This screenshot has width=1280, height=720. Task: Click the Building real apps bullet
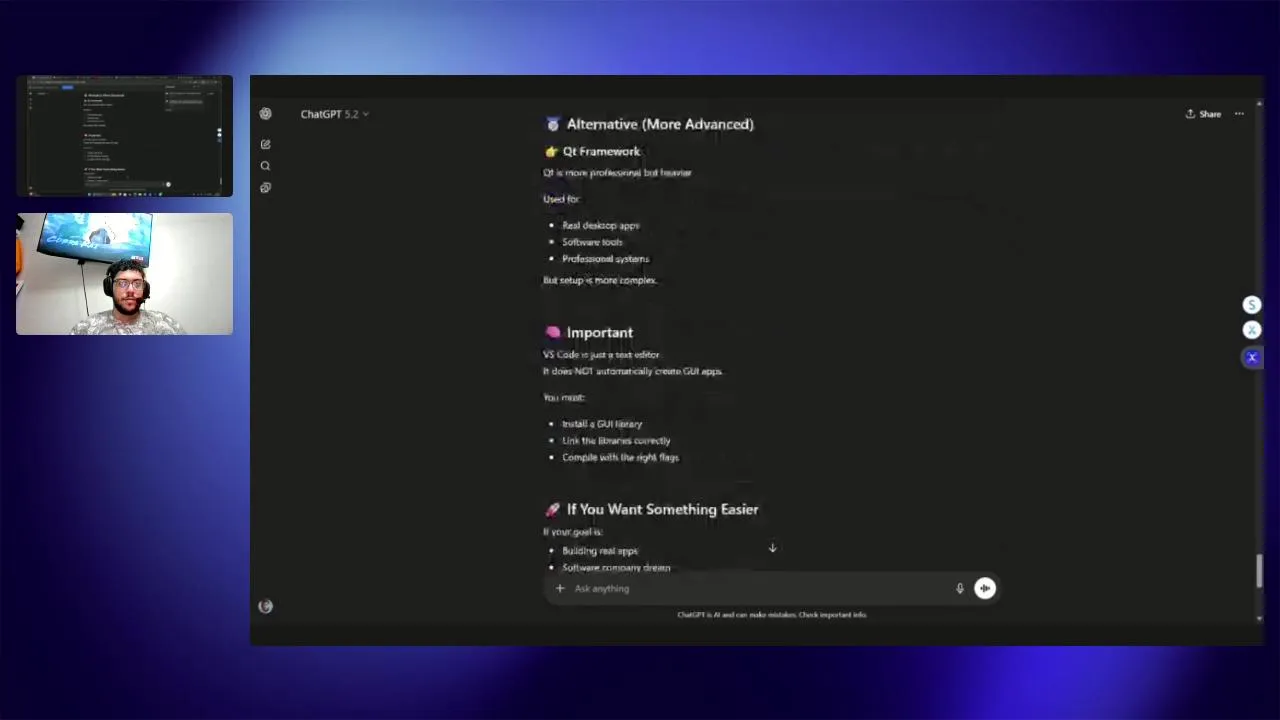(x=599, y=551)
